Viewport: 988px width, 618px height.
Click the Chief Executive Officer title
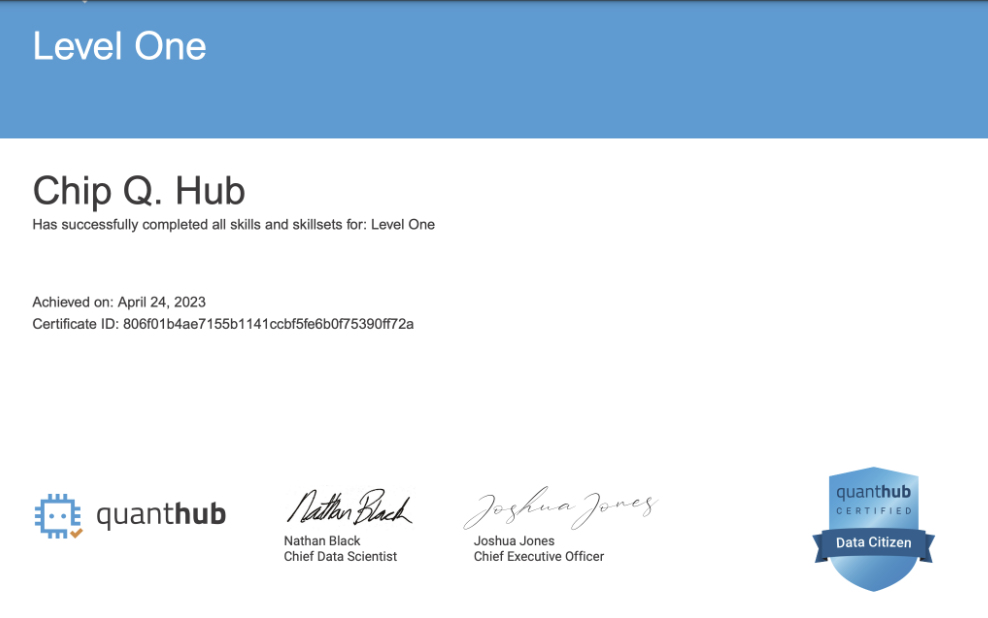point(538,556)
